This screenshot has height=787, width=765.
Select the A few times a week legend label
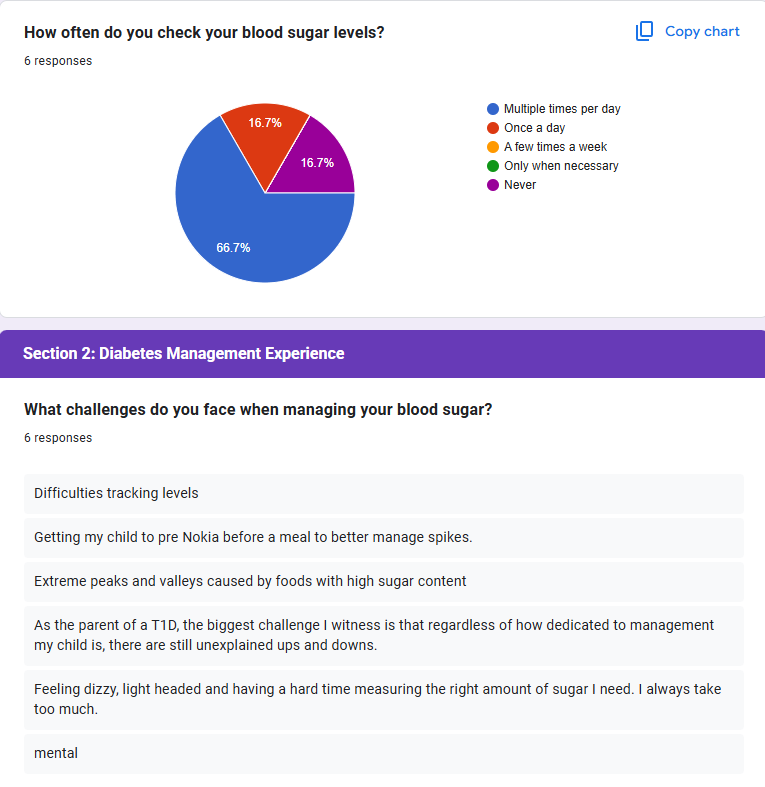click(555, 147)
